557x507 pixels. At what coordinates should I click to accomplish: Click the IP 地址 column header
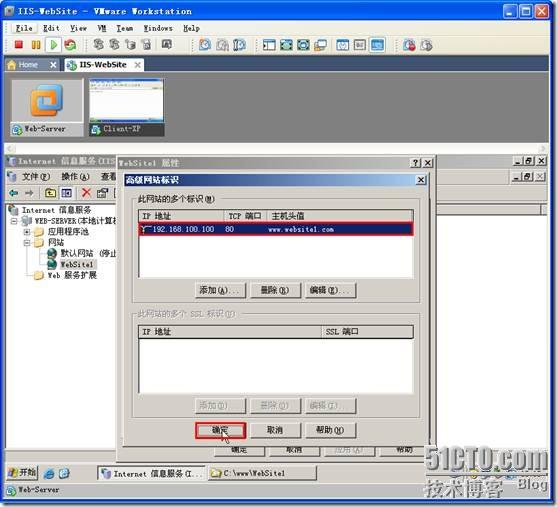coord(182,216)
